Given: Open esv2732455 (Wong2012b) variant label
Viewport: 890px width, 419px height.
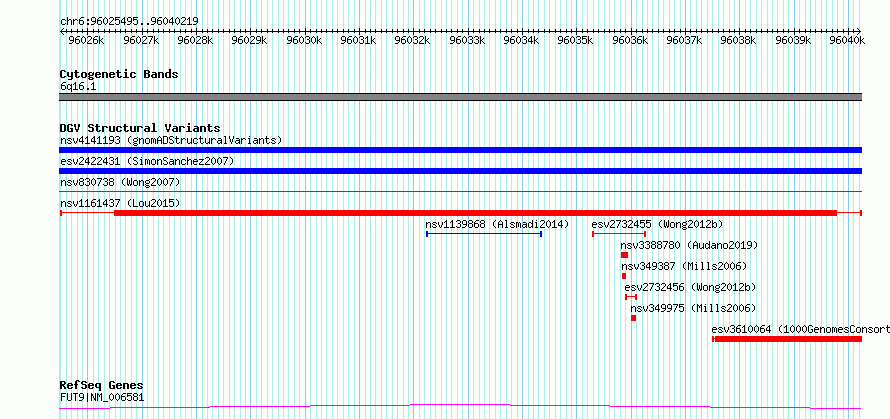Looking at the screenshot, I should tap(657, 224).
